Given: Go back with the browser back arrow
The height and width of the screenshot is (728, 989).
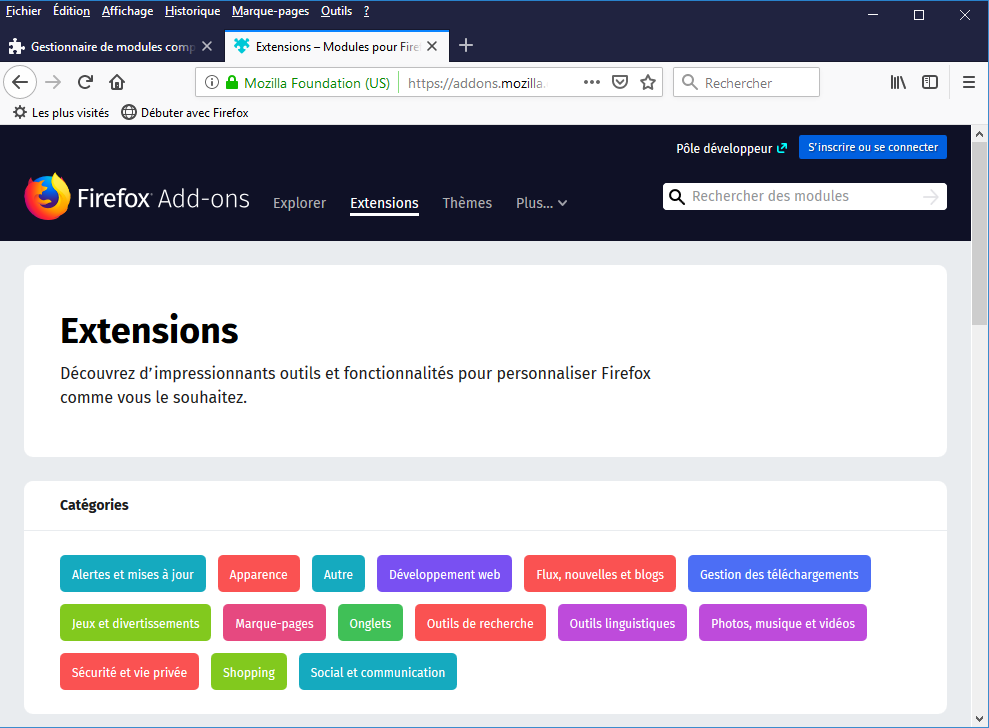Looking at the screenshot, I should click(20, 82).
